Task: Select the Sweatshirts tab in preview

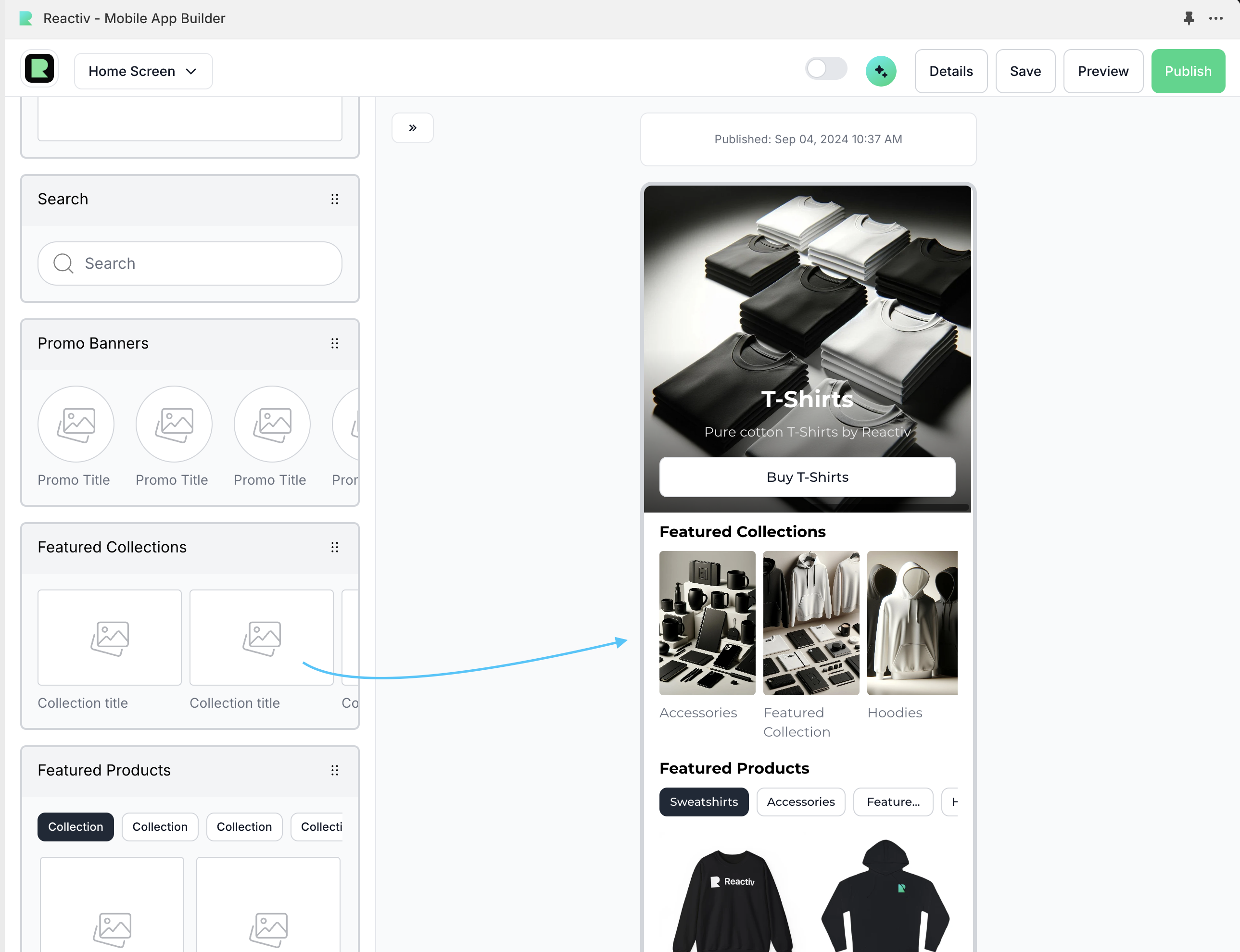Action: tap(703, 802)
